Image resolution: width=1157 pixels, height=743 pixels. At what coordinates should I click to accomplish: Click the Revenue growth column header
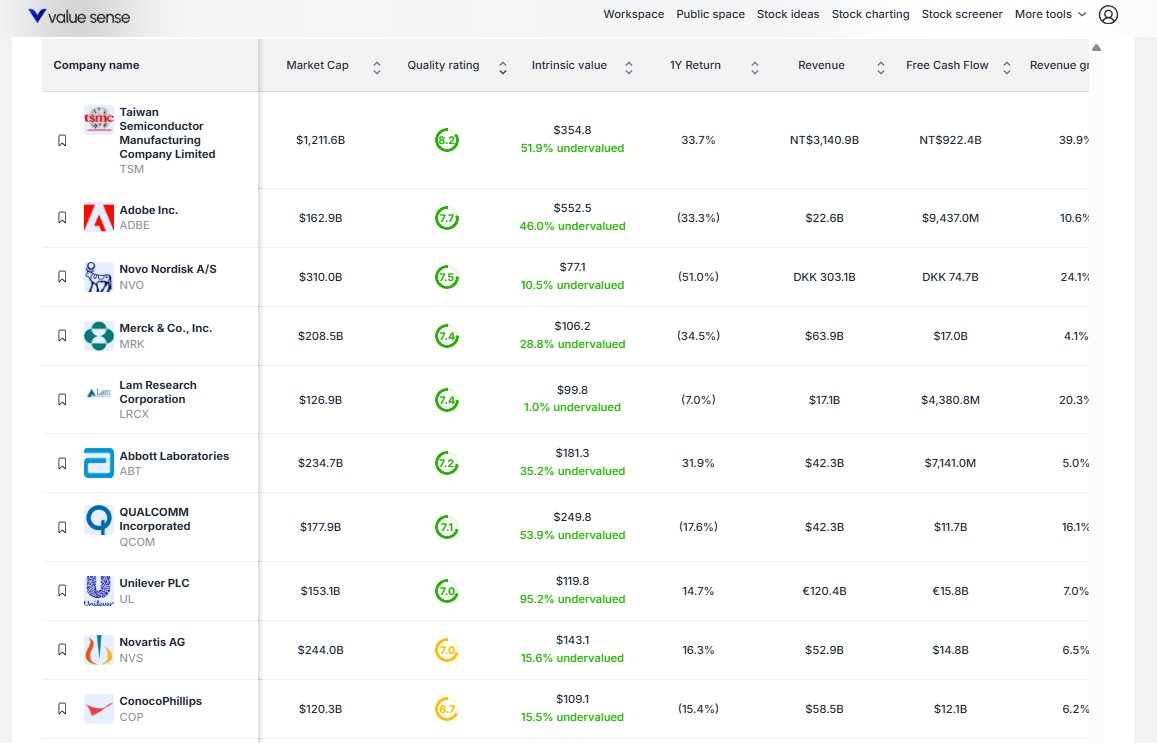tap(1060, 65)
